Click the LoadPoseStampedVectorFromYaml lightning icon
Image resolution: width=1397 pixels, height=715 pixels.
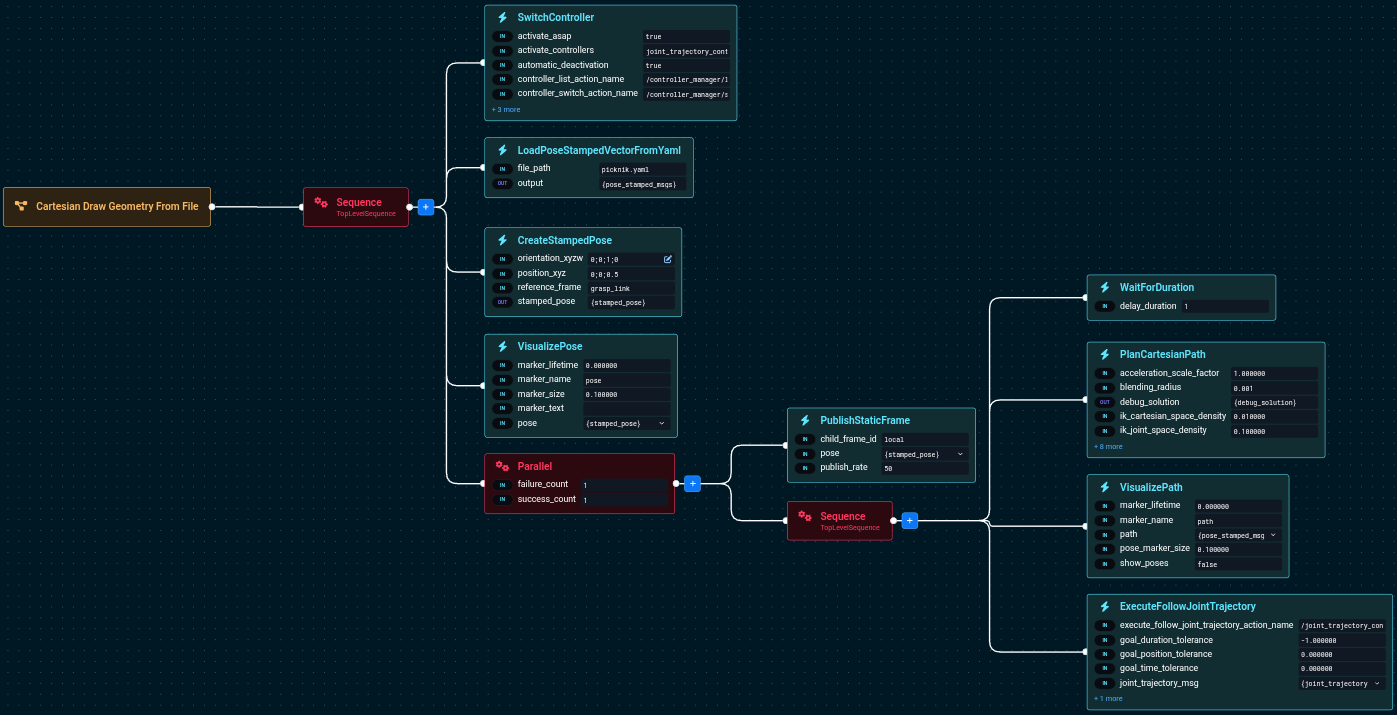[503, 150]
